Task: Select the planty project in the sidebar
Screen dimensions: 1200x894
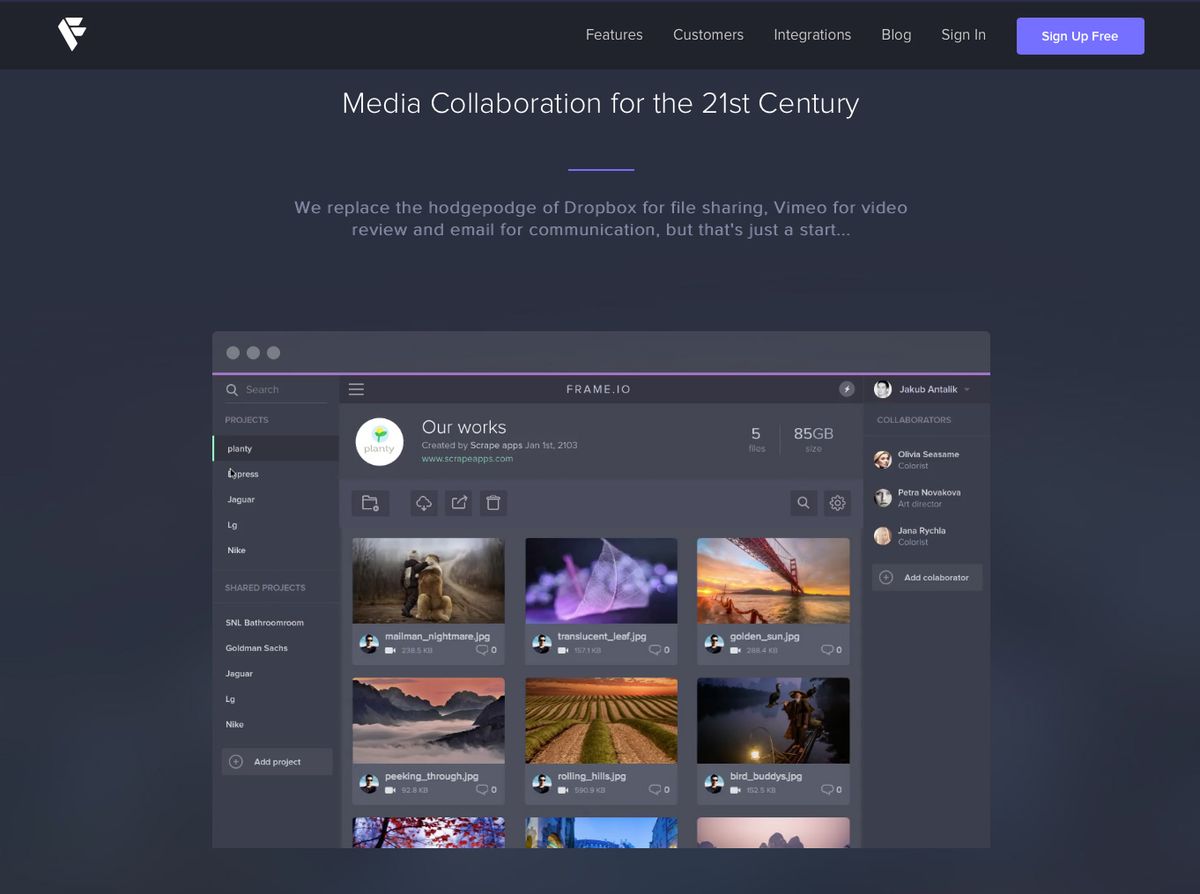Action: 239,448
